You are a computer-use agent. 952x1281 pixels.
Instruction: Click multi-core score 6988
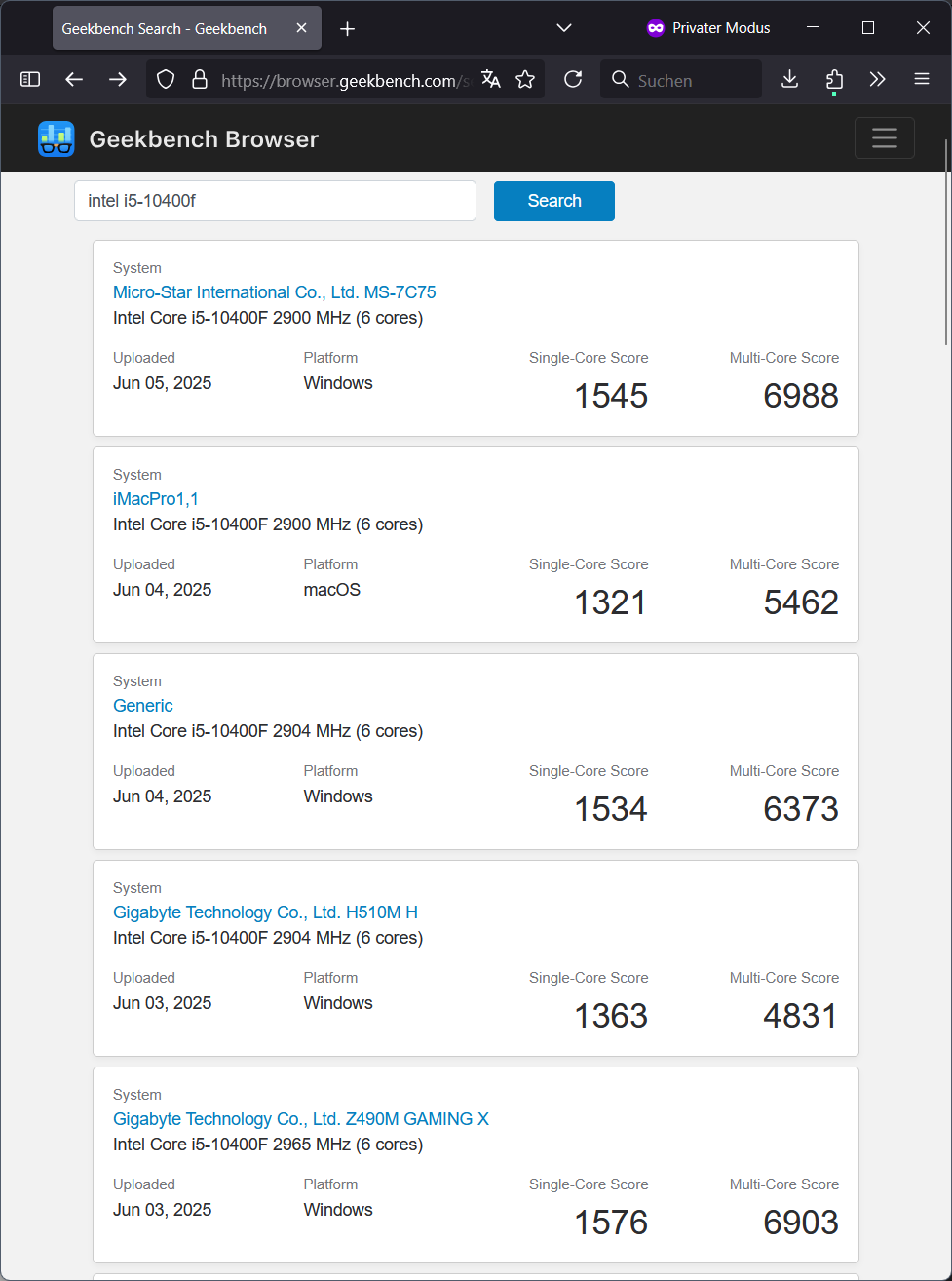coord(801,396)
